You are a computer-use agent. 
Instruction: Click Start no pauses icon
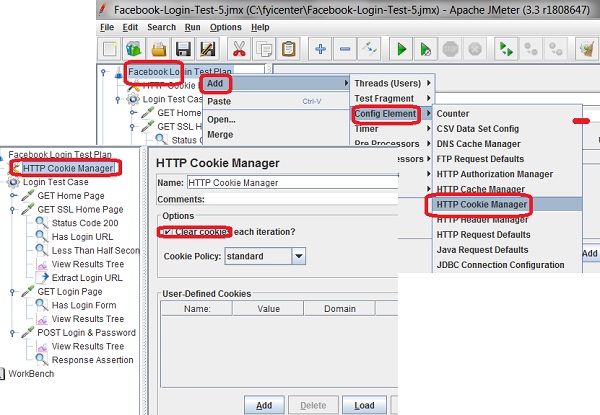(426, 49)
